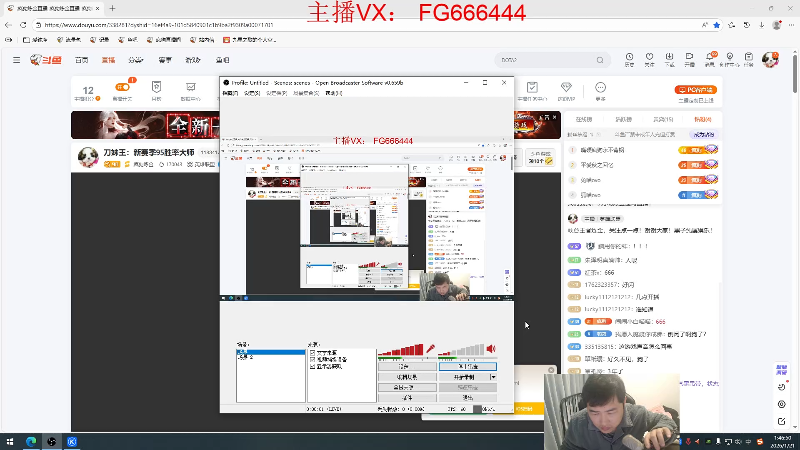This screenshot has width=800, height=450.
Task: Toggle the first source checkbox in OBS
Action: click(x=313, y=353)
